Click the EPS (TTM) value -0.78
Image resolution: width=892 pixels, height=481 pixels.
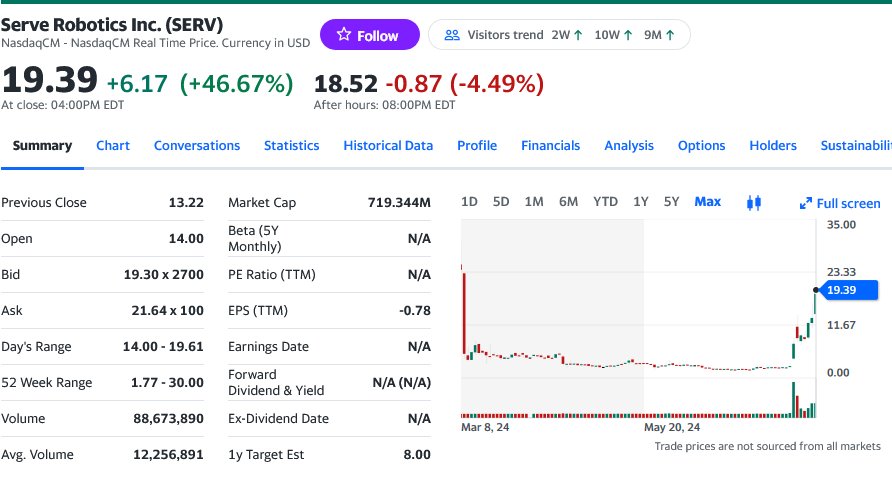point(415,310)
